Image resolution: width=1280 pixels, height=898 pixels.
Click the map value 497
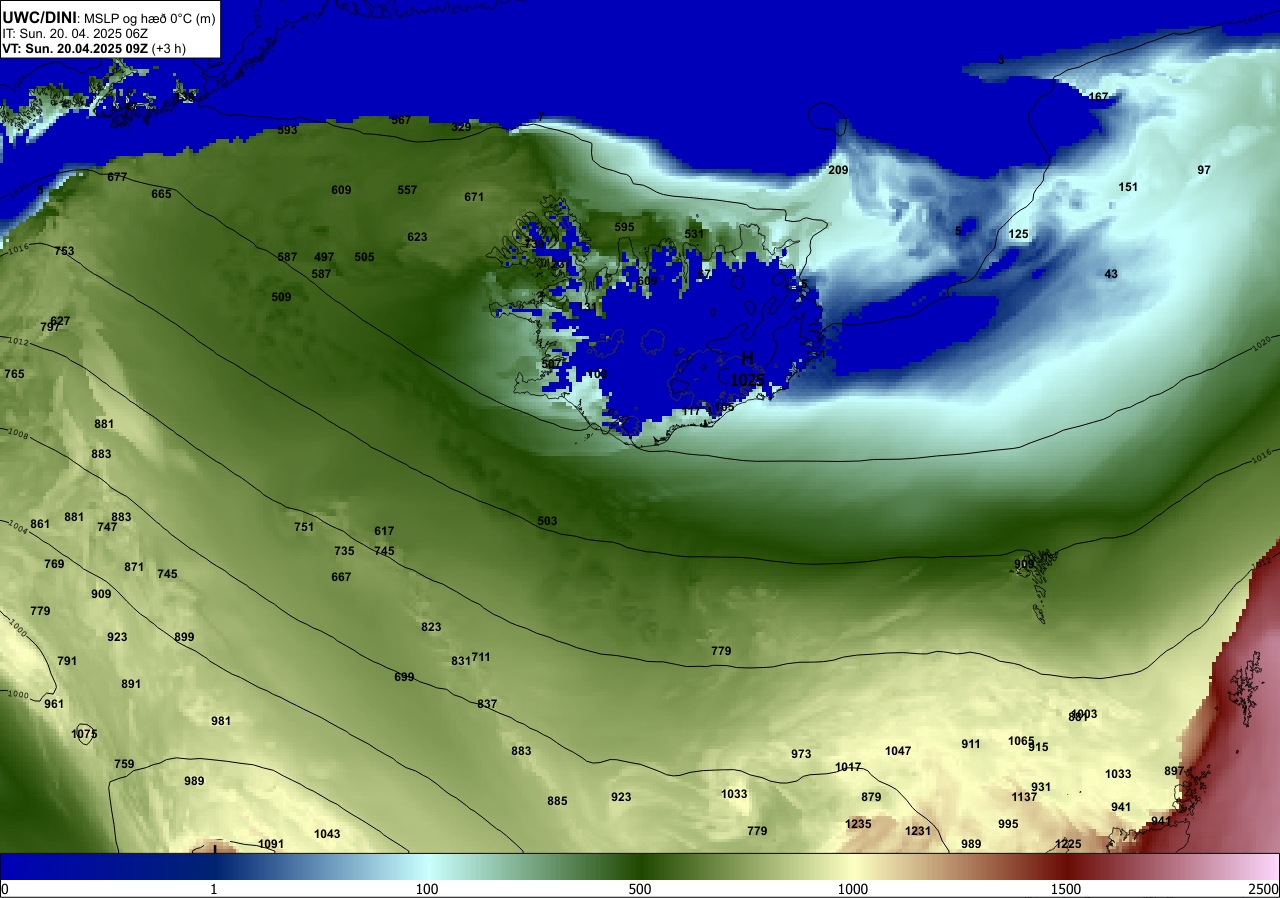(x=324, y=257)
